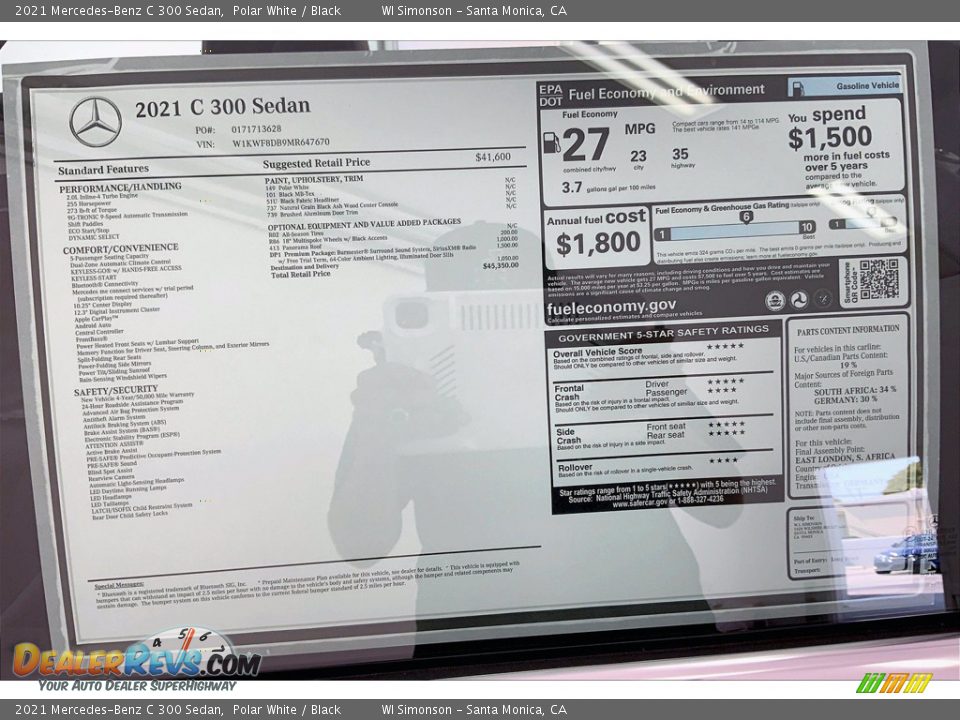Click the Mercedes-Benz star logo
Screen dimensions: 960x720
[96, 121]
